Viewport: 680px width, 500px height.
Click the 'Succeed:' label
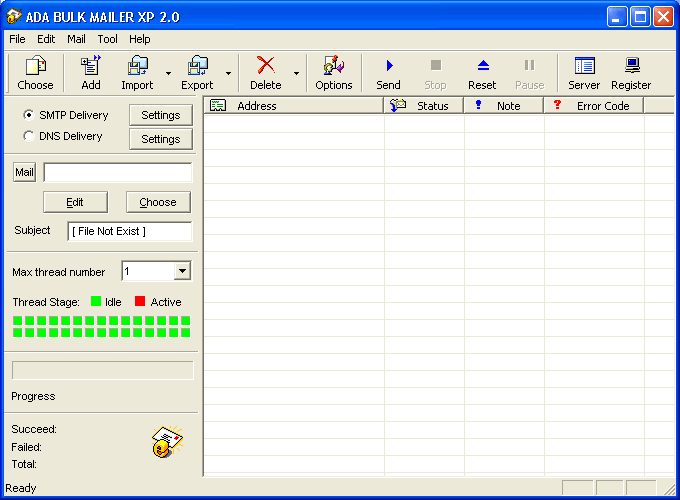pos(34,429)
